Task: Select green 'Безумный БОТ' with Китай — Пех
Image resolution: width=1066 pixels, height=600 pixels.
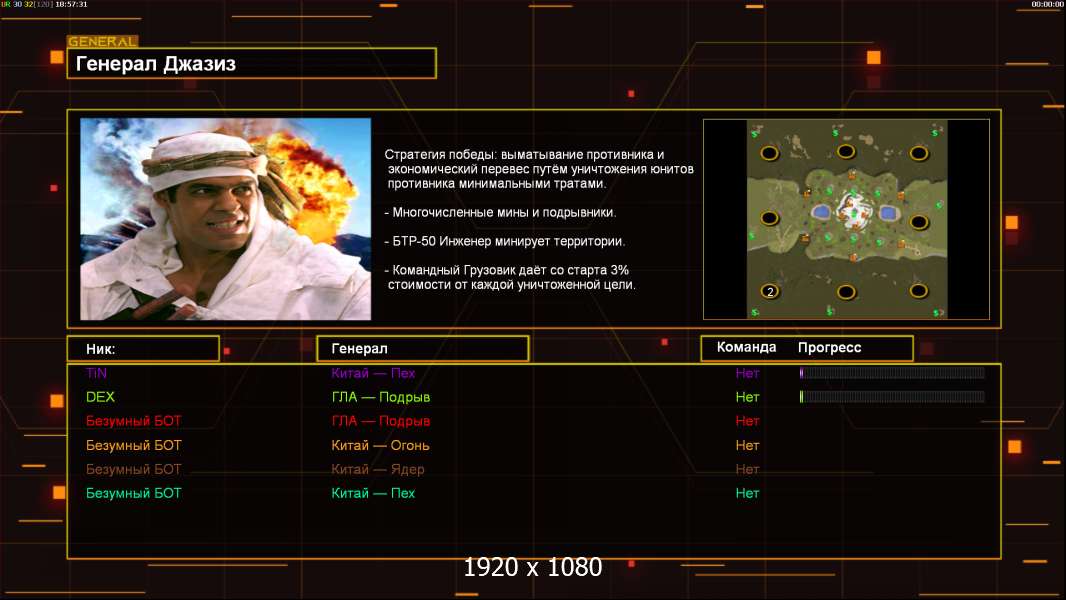Action: (133, 493)
